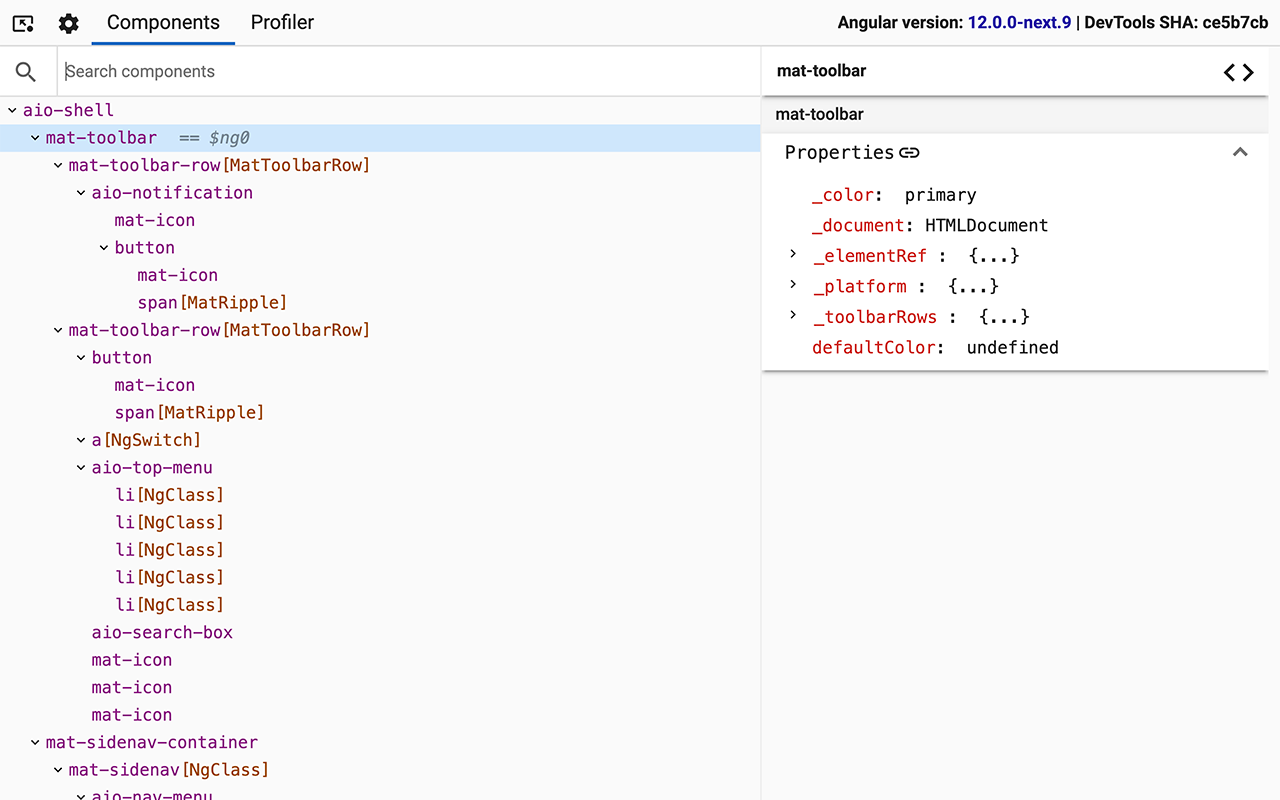
Task: Collapse the aio-shell root node
Action: tap(12, 110)
